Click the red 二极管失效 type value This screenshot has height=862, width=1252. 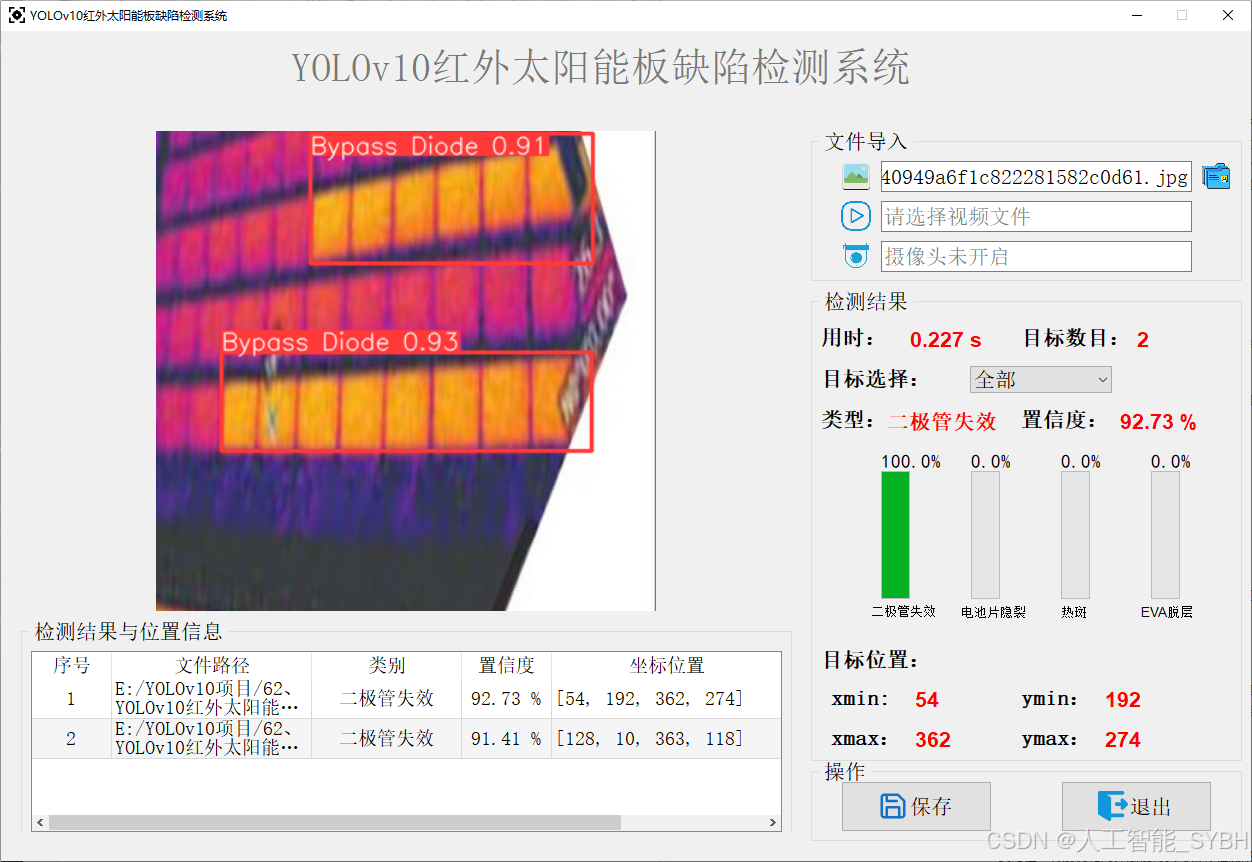point(942,421)
